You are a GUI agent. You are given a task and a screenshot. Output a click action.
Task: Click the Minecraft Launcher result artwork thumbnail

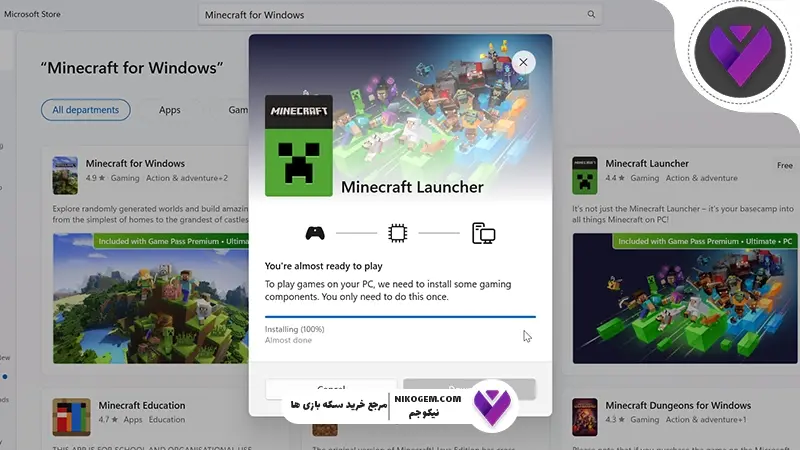point(684,298)
